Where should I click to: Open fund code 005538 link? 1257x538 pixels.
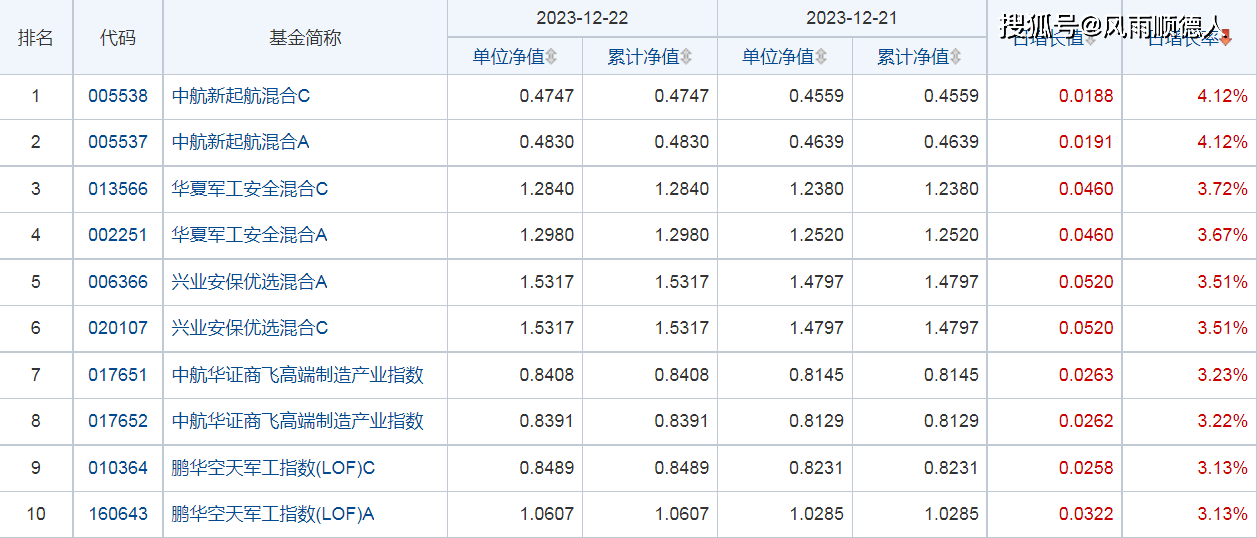tap(118, 97)
